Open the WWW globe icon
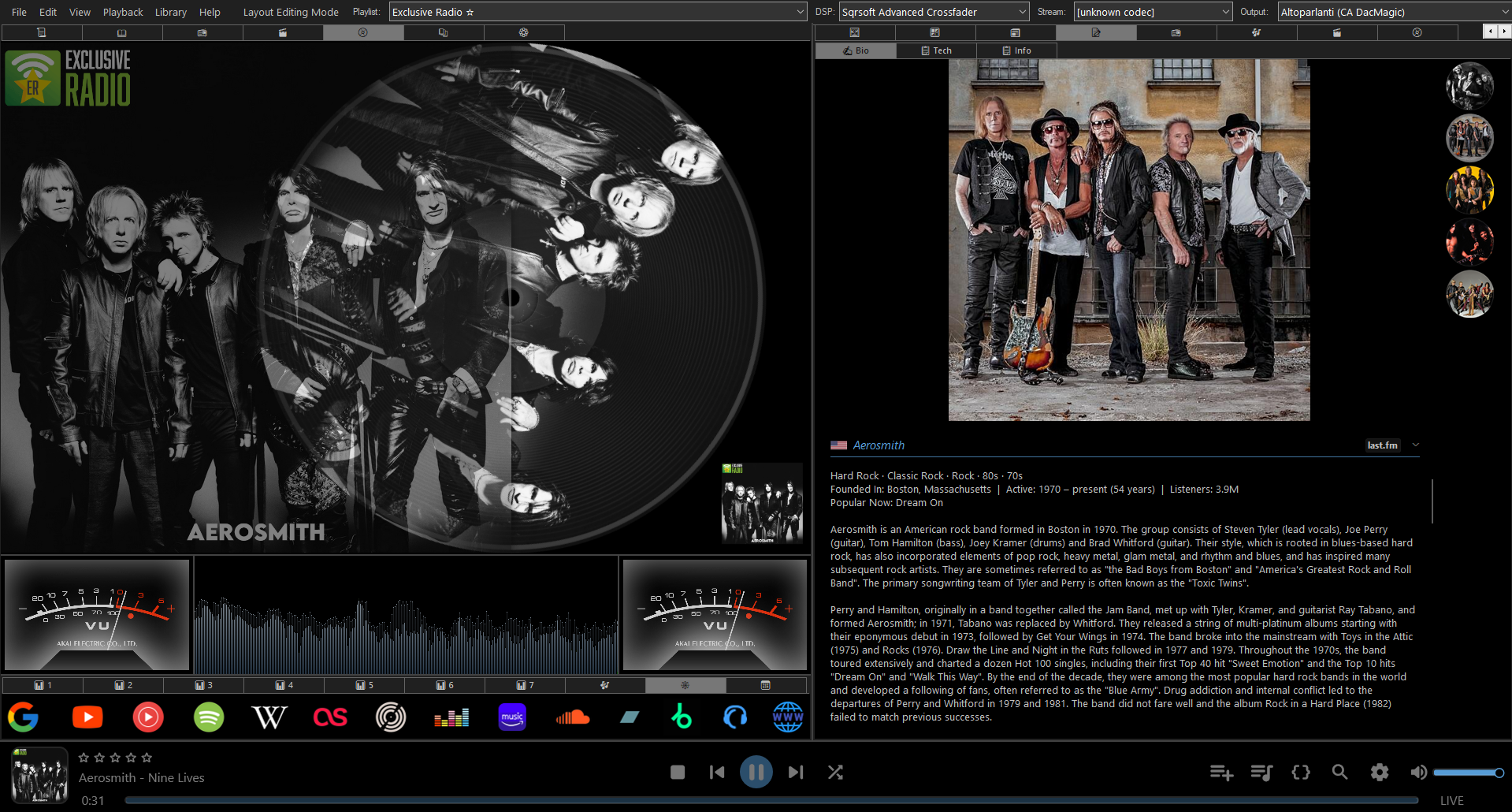This screenshot has height=812, width=1512. (x=788, y=717)
